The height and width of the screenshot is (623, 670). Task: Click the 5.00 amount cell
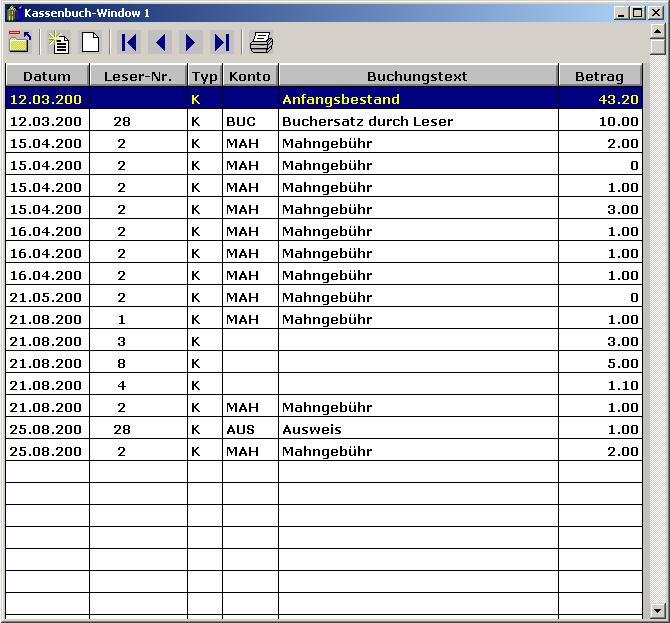coord(600,364)
